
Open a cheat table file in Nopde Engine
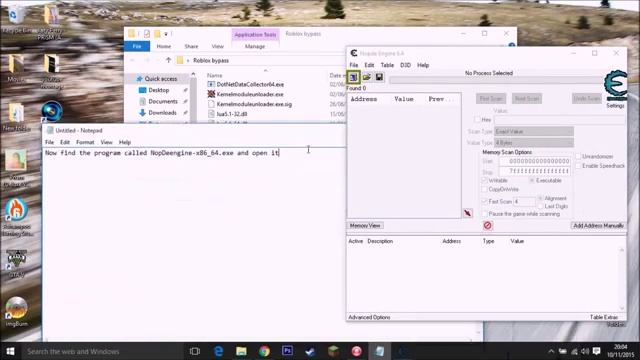[x=367, y=77]
